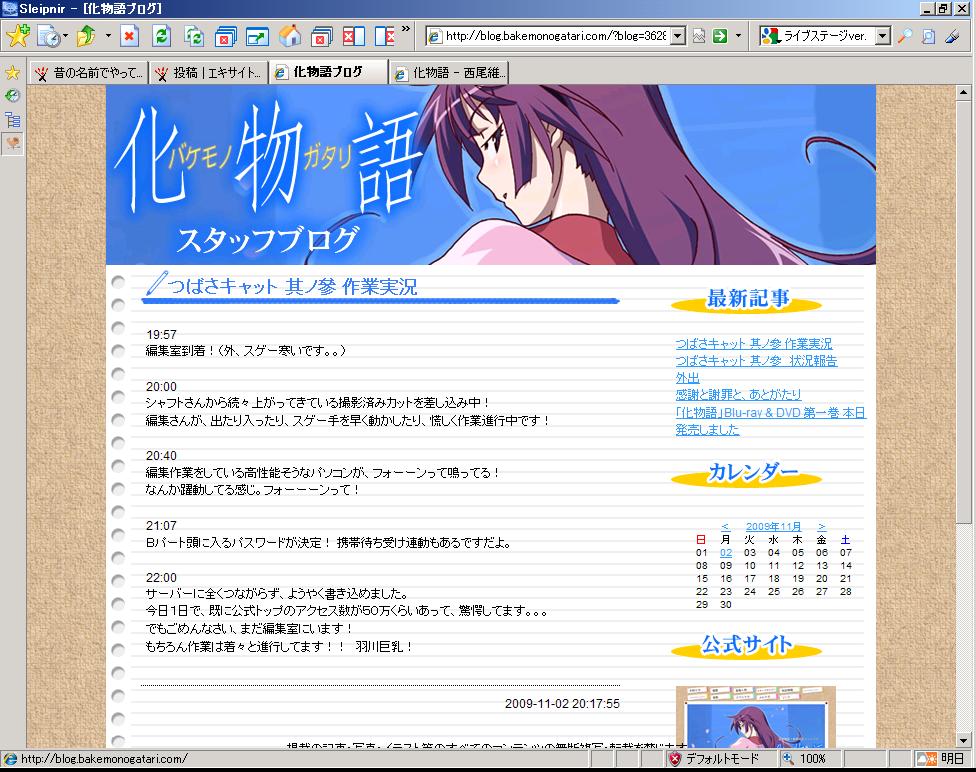Viewport: 976px width, 772px height.
Task: Click the find-in-page icon
Action: pyautogui.click(x=928, y=36)
